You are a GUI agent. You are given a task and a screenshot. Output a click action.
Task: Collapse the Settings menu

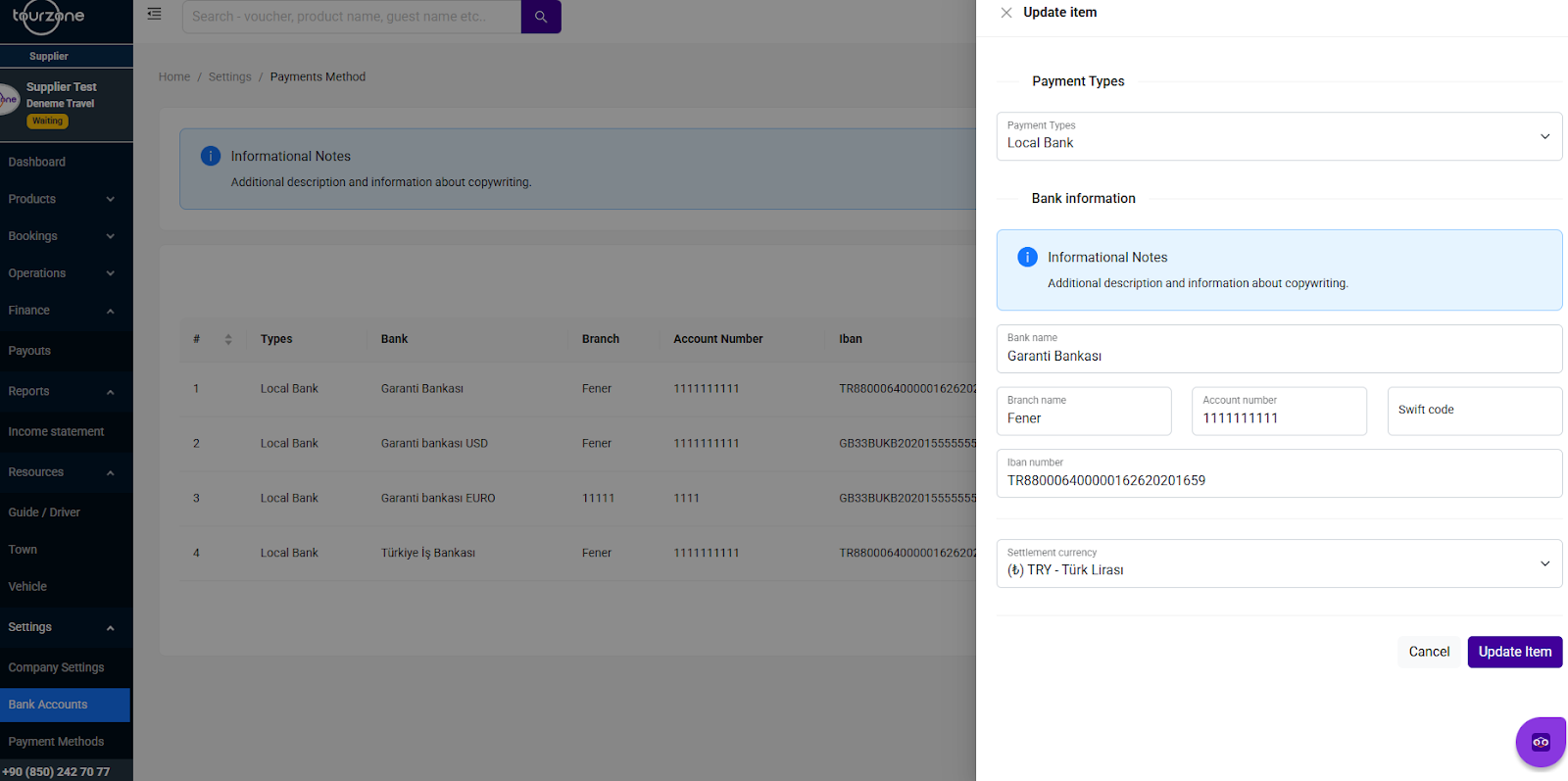click(65, 627)
